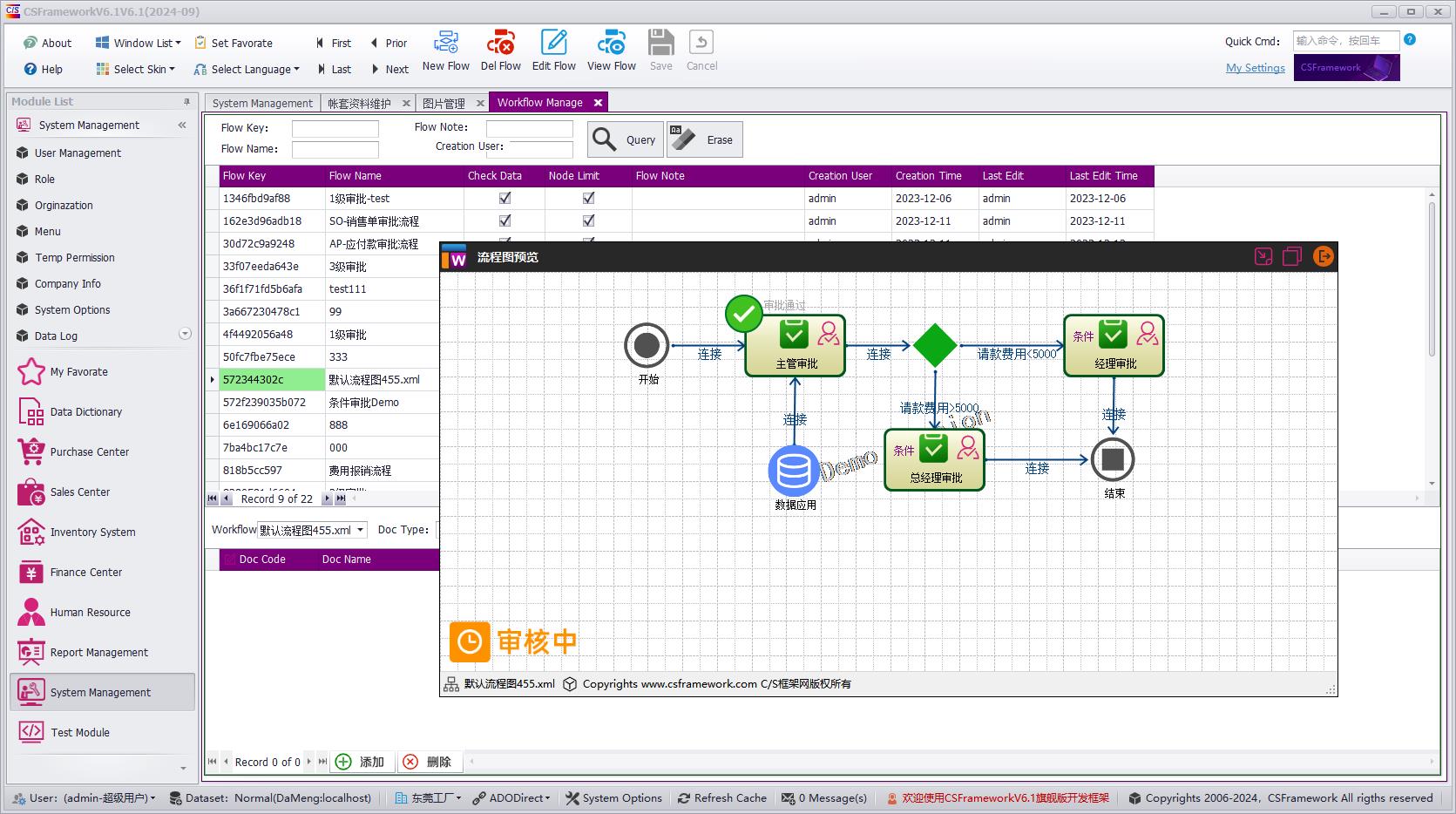Open the Purchase Center module
This screenshot has height=814, width=1456.
[x=89, y=452]
